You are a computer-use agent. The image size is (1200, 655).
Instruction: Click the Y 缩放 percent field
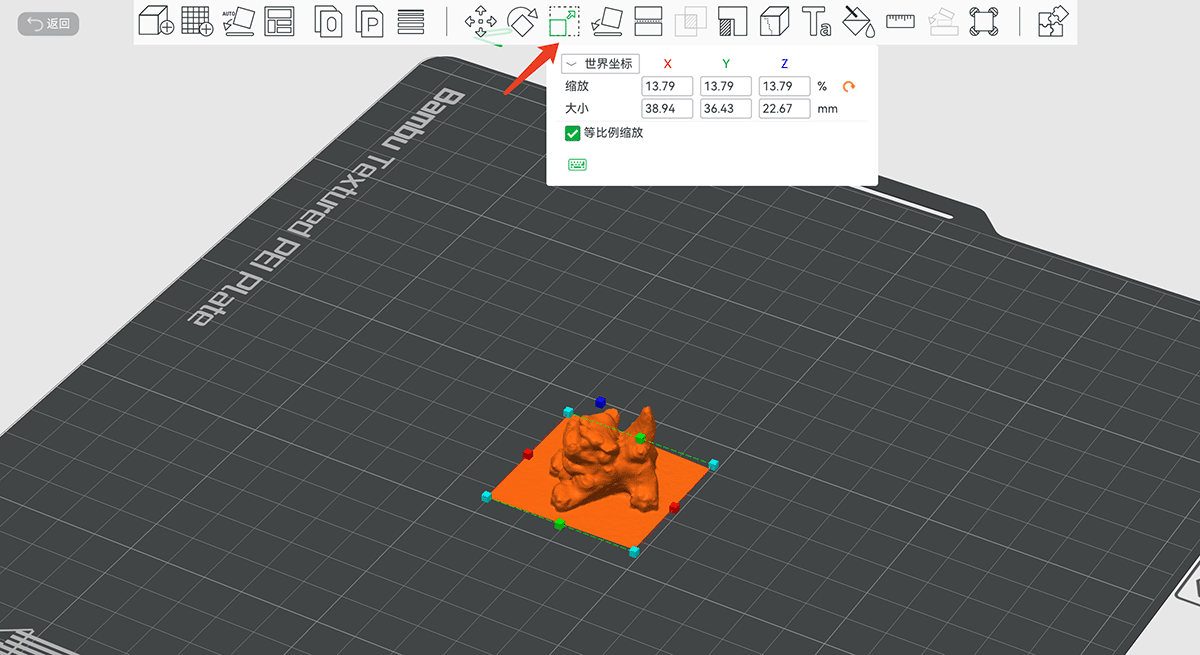click(726, 87)
